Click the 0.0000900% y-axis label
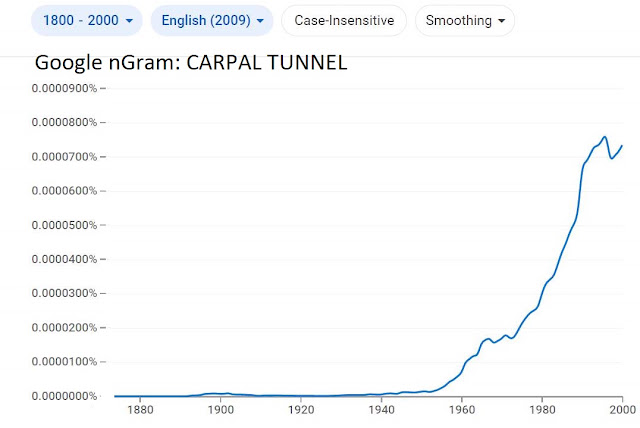 (x=64, y=88)
